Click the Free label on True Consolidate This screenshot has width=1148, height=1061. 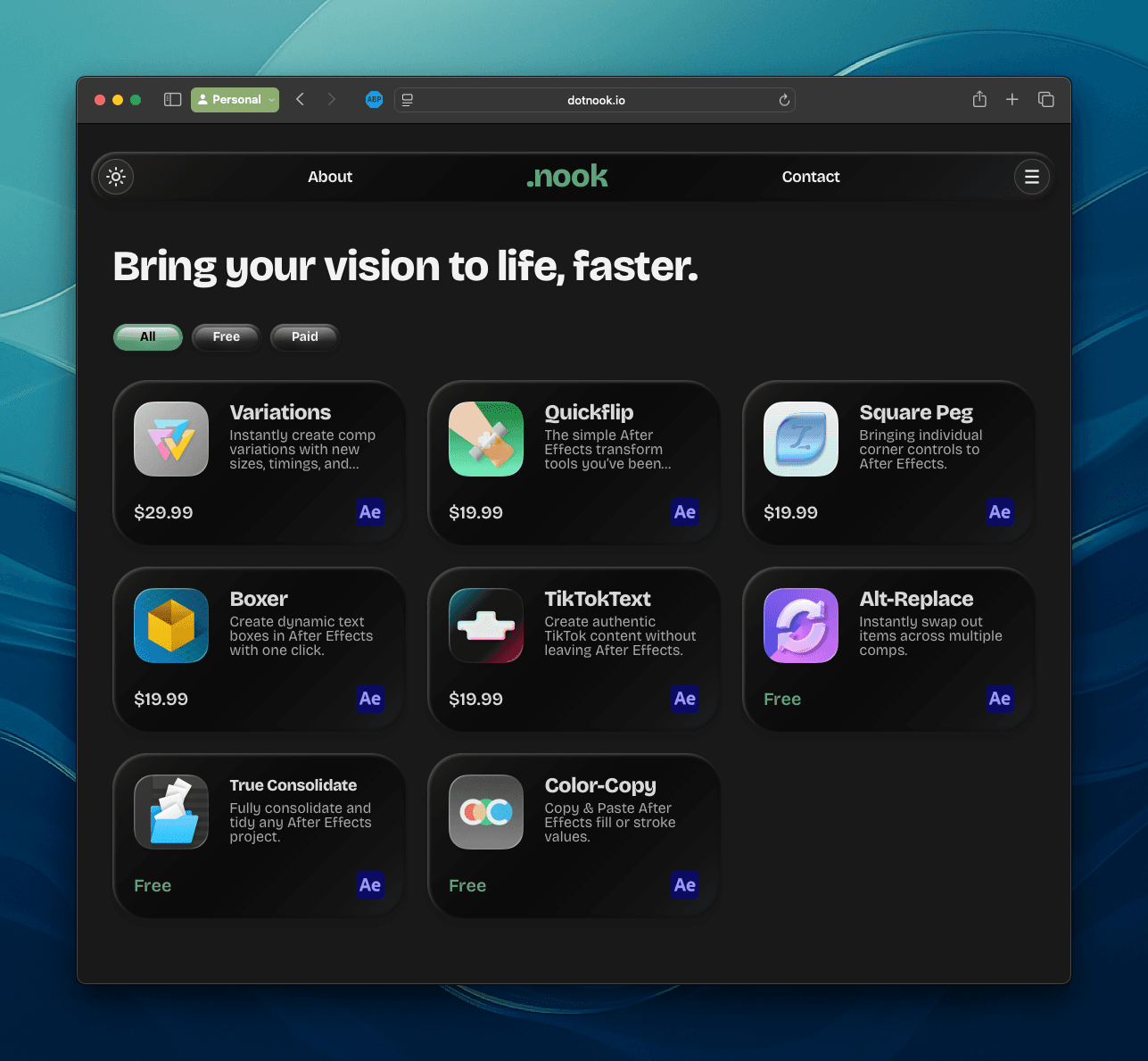(153, 885)
